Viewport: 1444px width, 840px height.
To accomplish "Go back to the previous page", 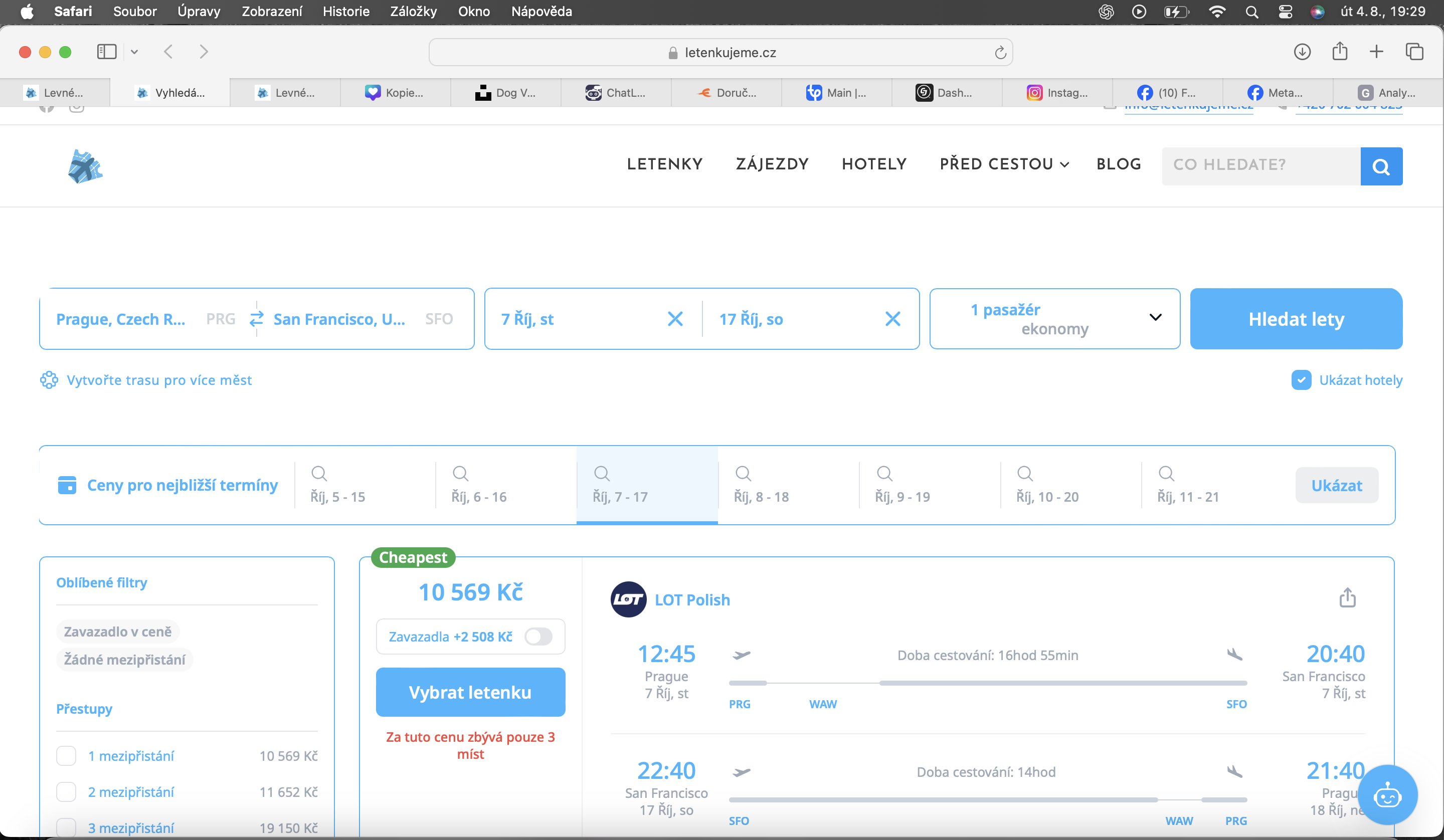I will click(168, 52).
